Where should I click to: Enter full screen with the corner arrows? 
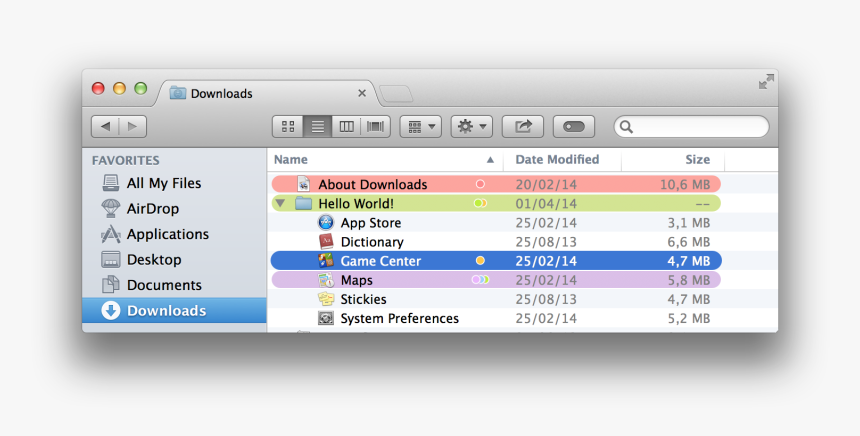click(x=766, y=82)
